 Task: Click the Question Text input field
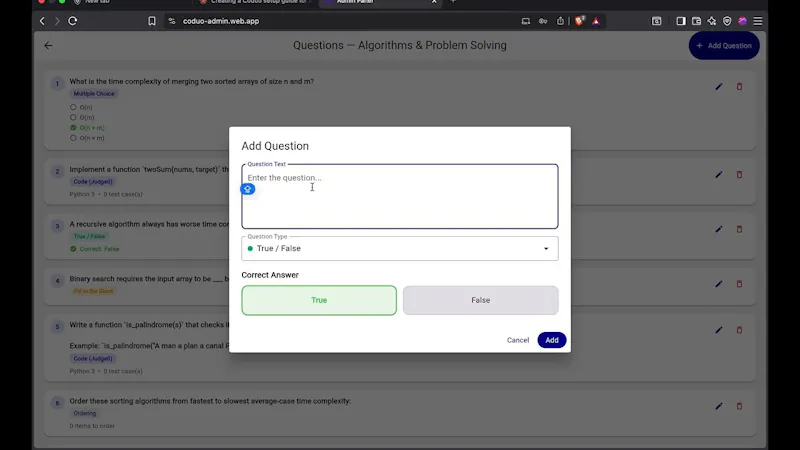[399, 196]
